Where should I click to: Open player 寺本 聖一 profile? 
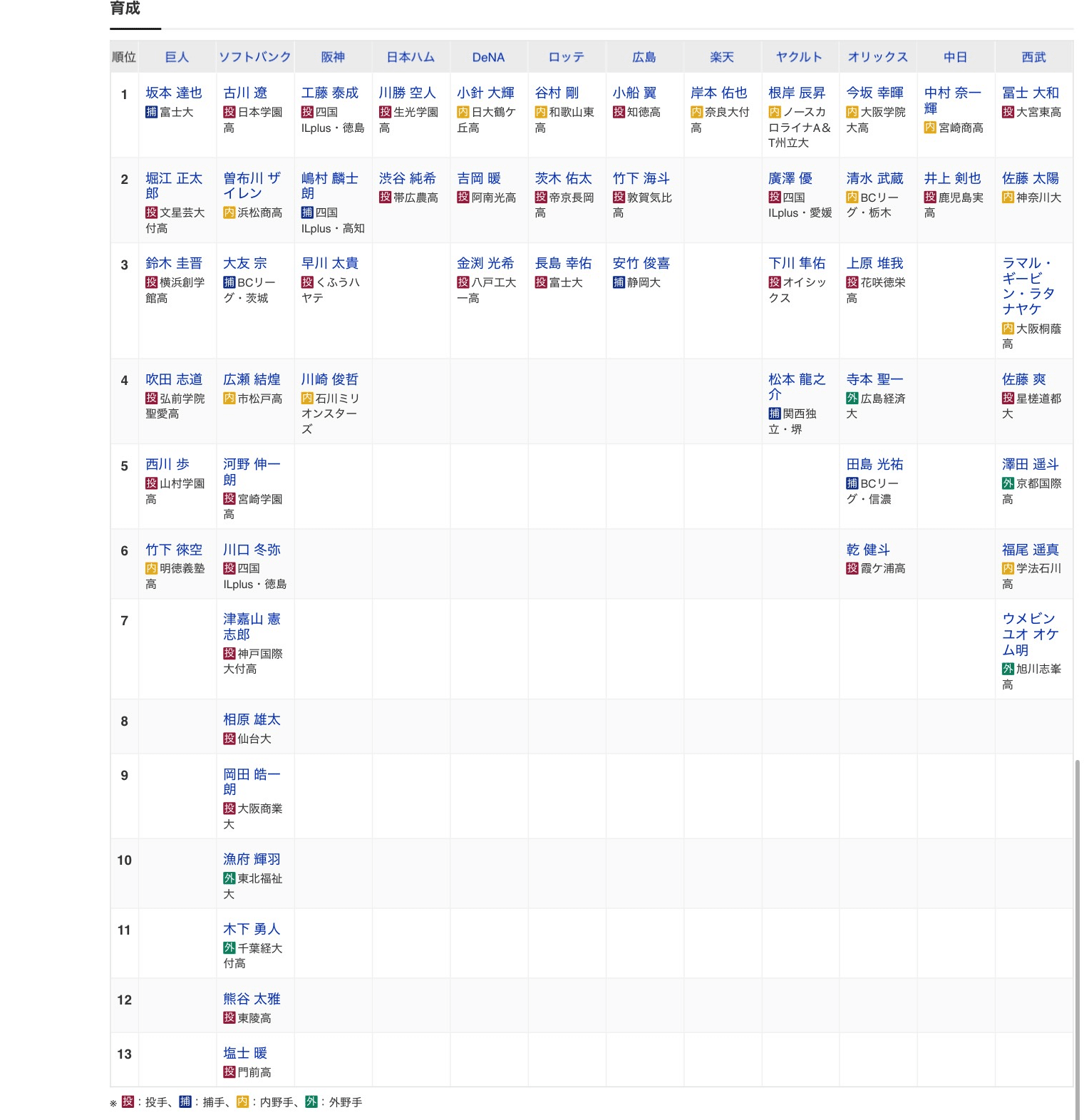click(x=874, y=379)
